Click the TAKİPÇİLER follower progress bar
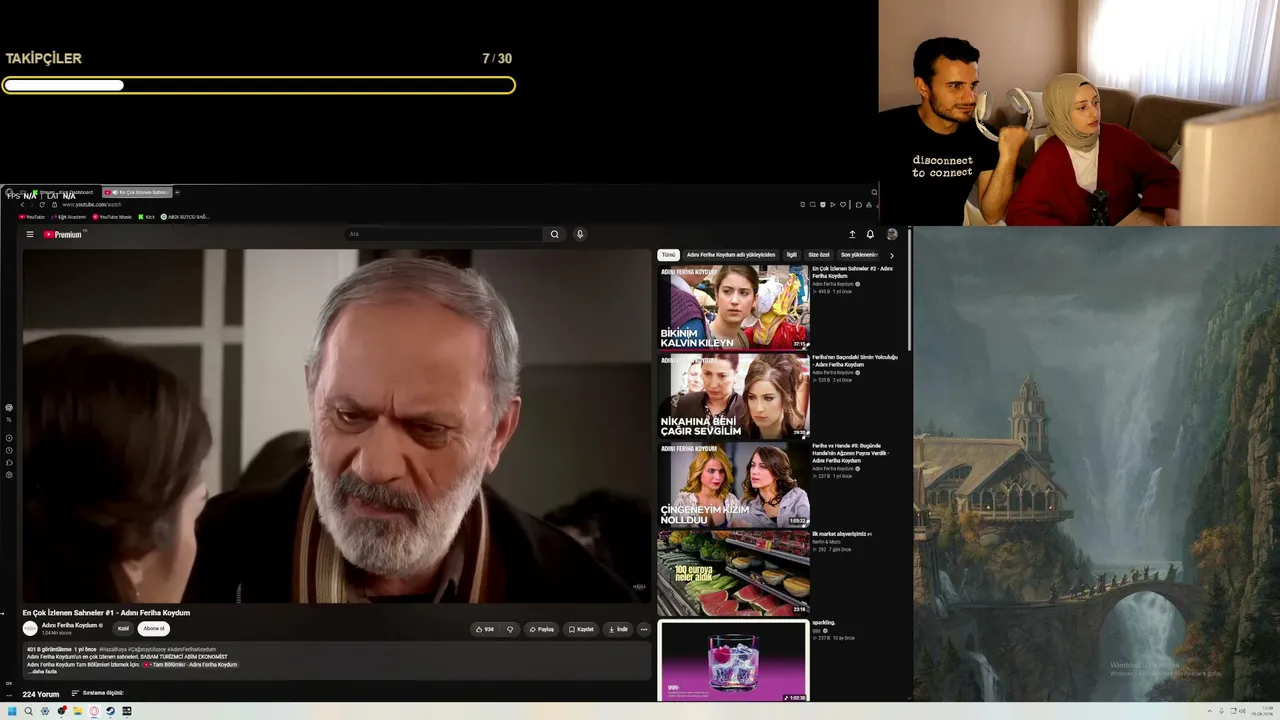The image size is (1280, 720). point(259,86)
